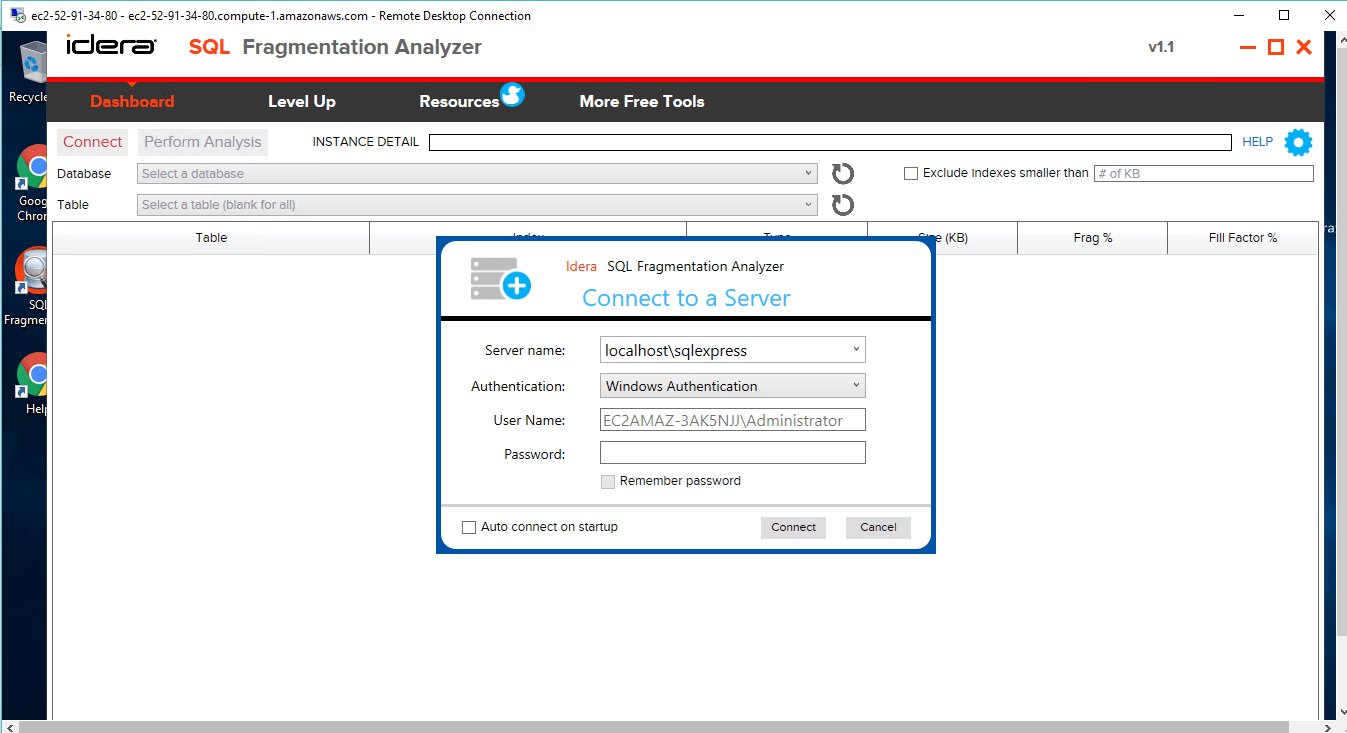1347x733 pixels.
Task: Switch to the Level Up tab
Action: [x=302, y=102]
